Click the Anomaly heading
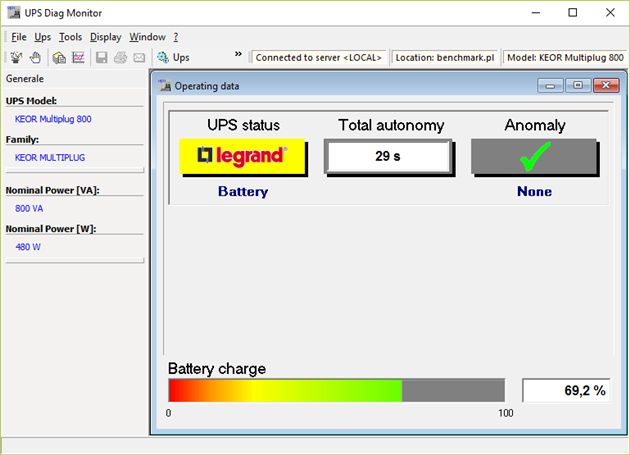The width and height of the screenshot is (630, 455). [535, 125]
